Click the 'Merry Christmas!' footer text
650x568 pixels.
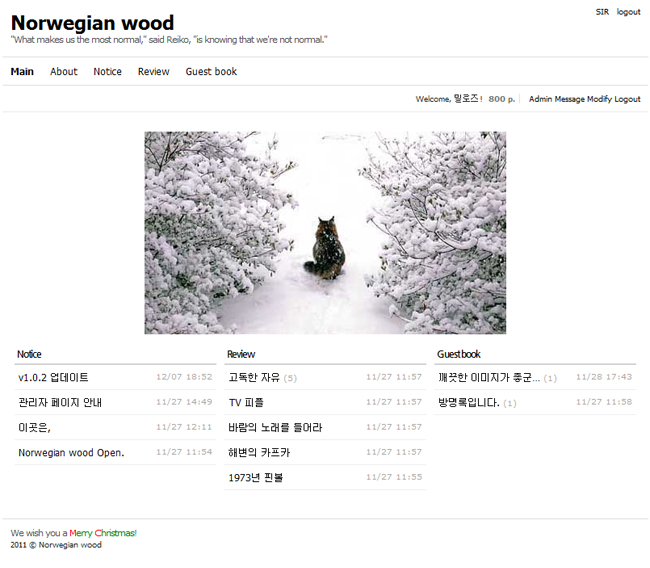click(103, 533)
